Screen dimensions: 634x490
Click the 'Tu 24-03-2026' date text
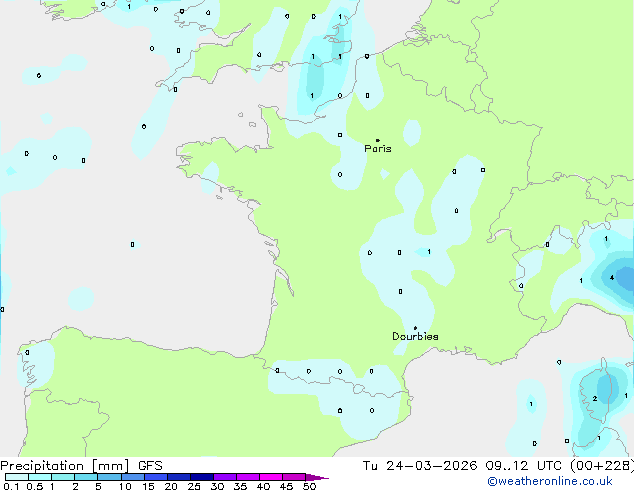(x=420, y=466)
